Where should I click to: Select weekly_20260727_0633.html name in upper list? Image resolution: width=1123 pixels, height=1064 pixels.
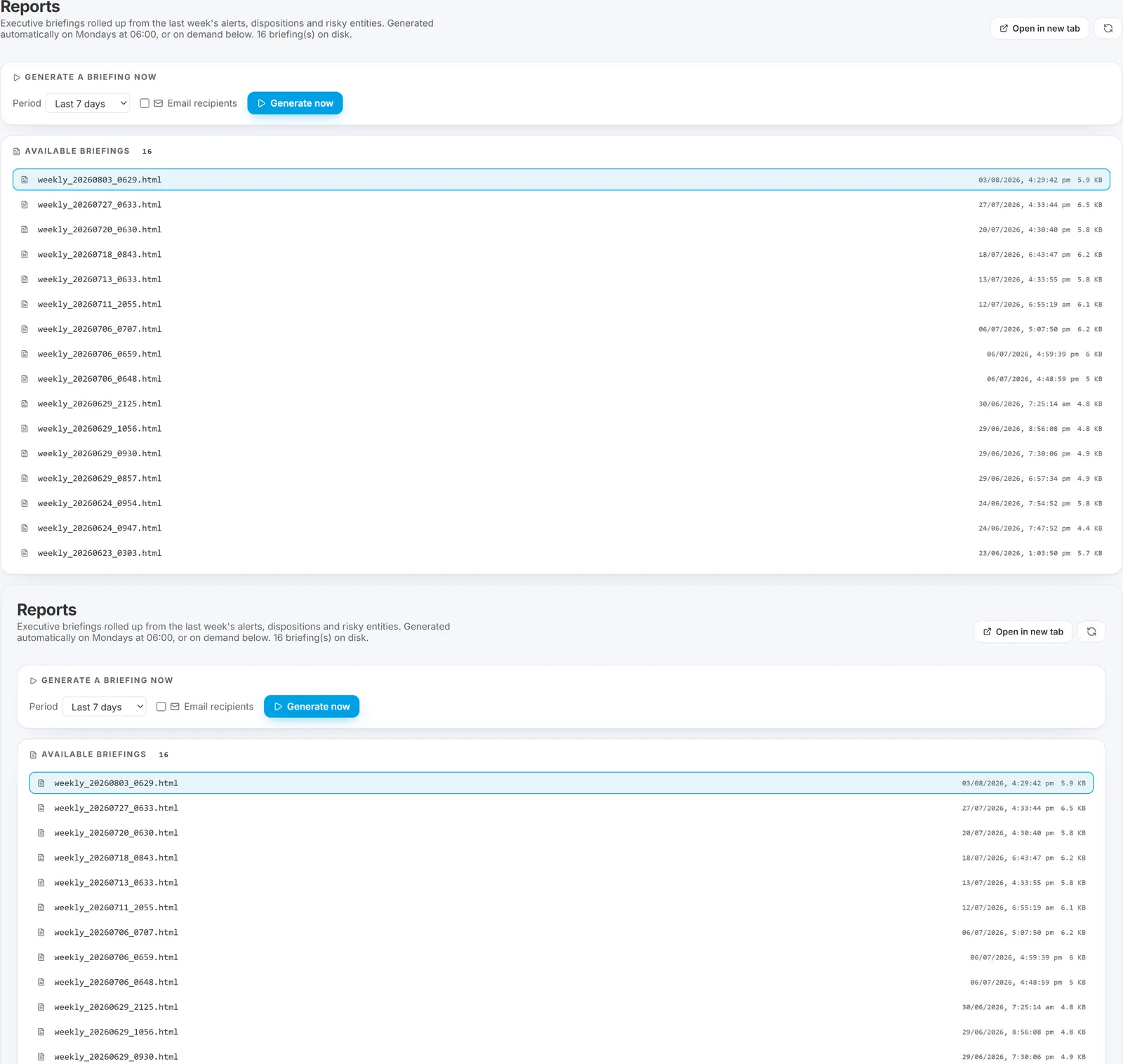click(100, 205)
